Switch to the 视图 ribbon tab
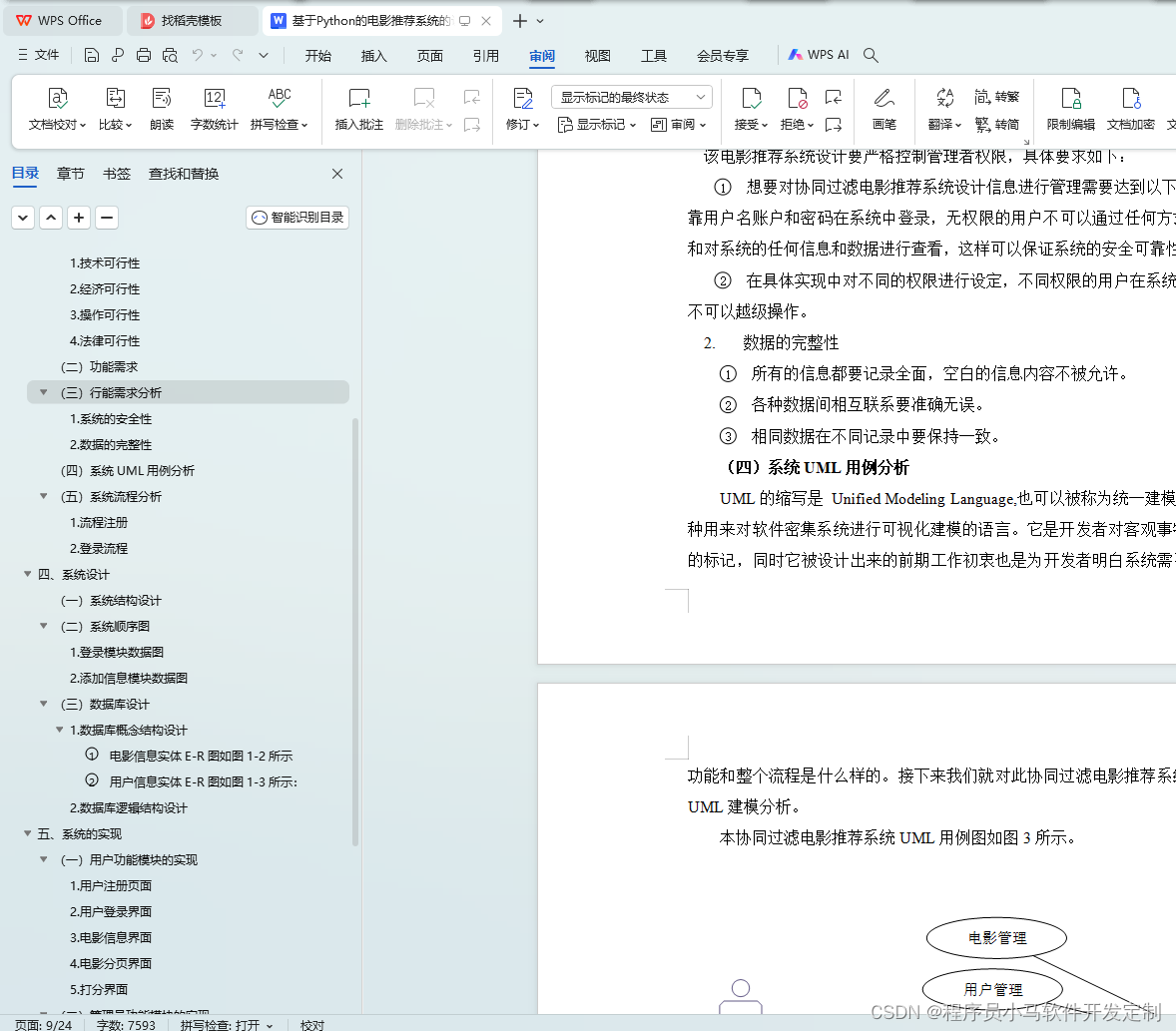Image resolution: width=1176 pixels, height=1031 pixels. (597, 56)
